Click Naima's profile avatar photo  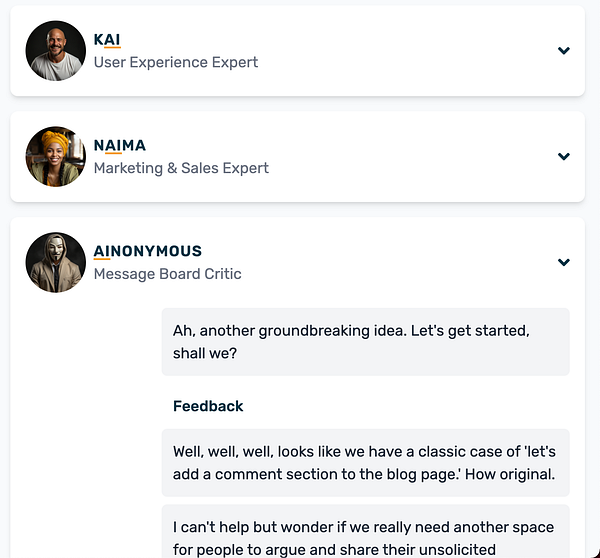[56, 157]
